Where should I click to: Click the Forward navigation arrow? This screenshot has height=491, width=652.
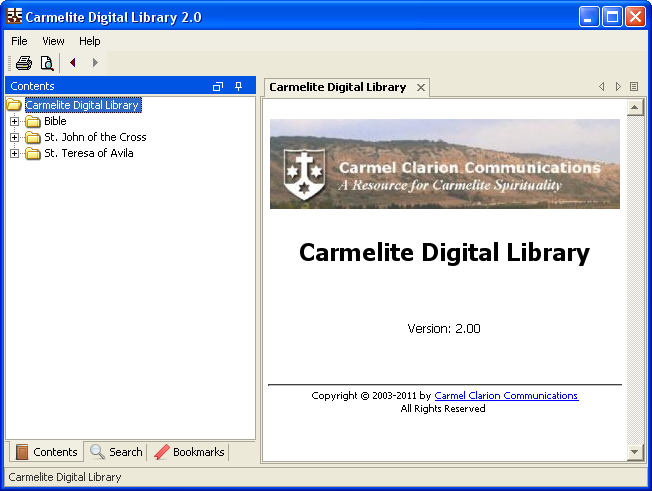[x=95, y=63]
